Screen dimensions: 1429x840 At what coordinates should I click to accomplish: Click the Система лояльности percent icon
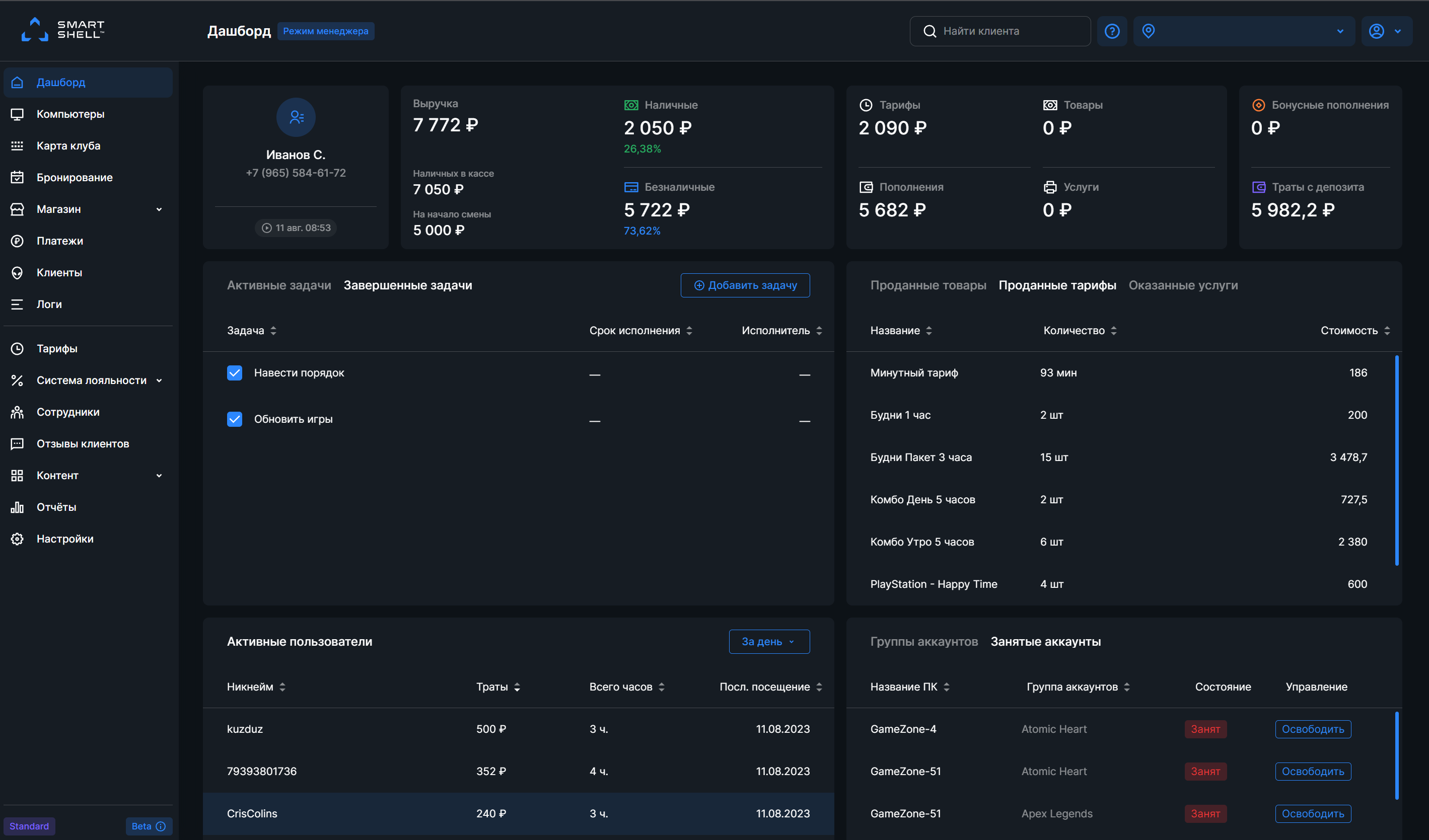(17, 380)
